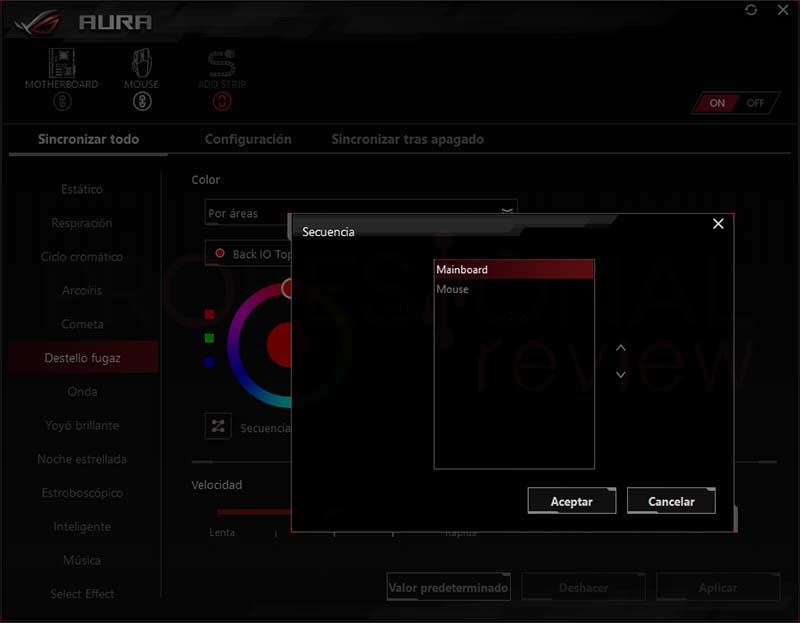Open the Configuración tab
The width and height of the screenshot is (800, 623).
tap(248, 139)
